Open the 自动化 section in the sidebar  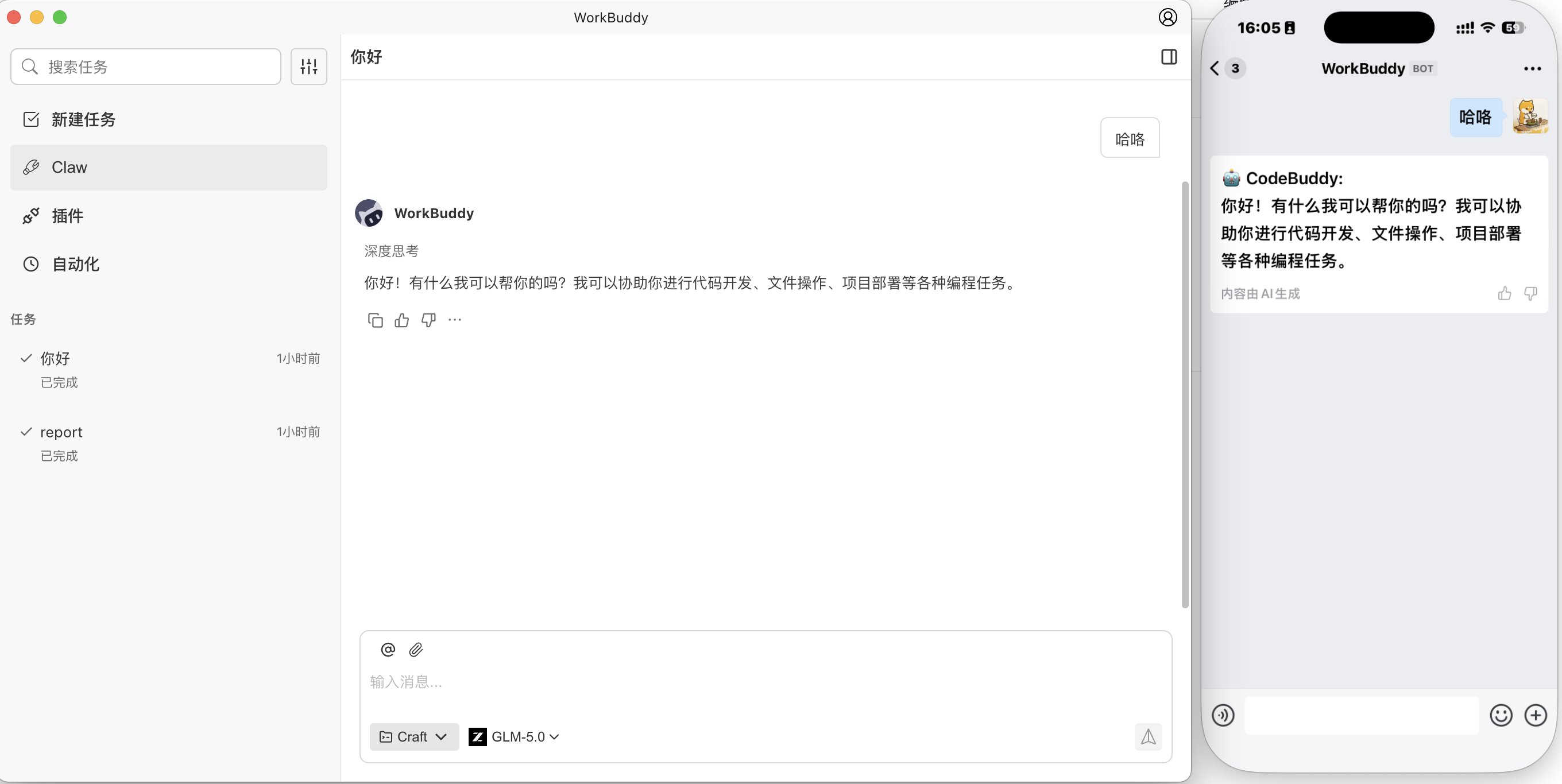click(75, 264)
